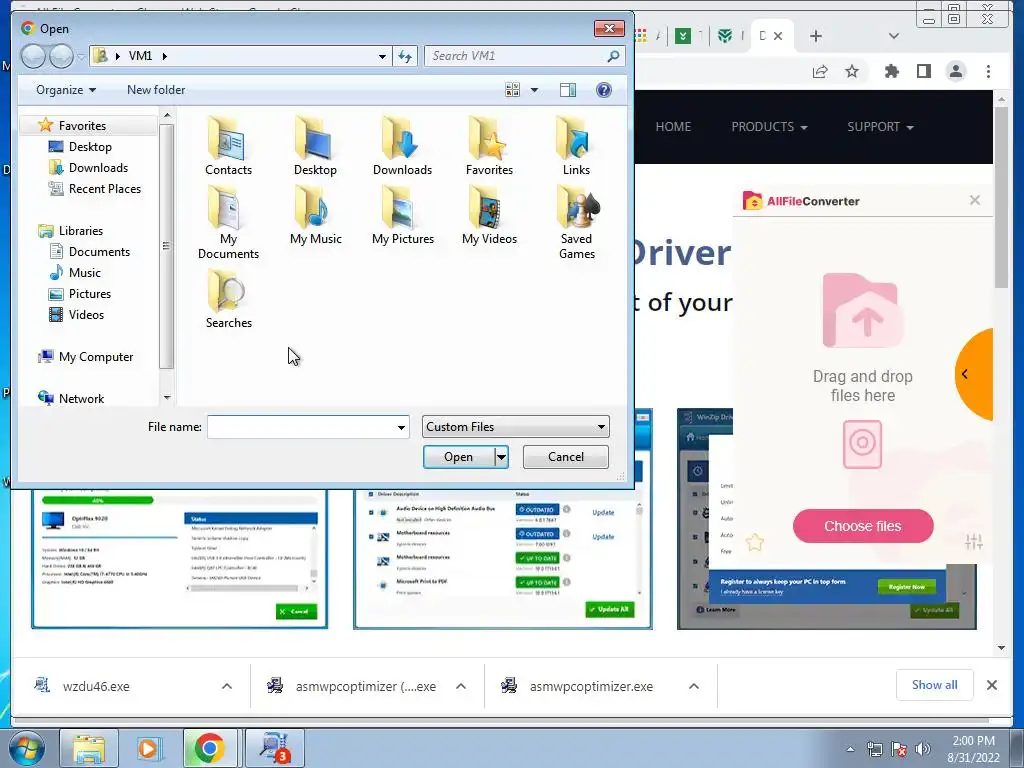Open the Chrome extensions puzzle icon
The height and width of the screenshot is (768, 1024).
point(891,71)
